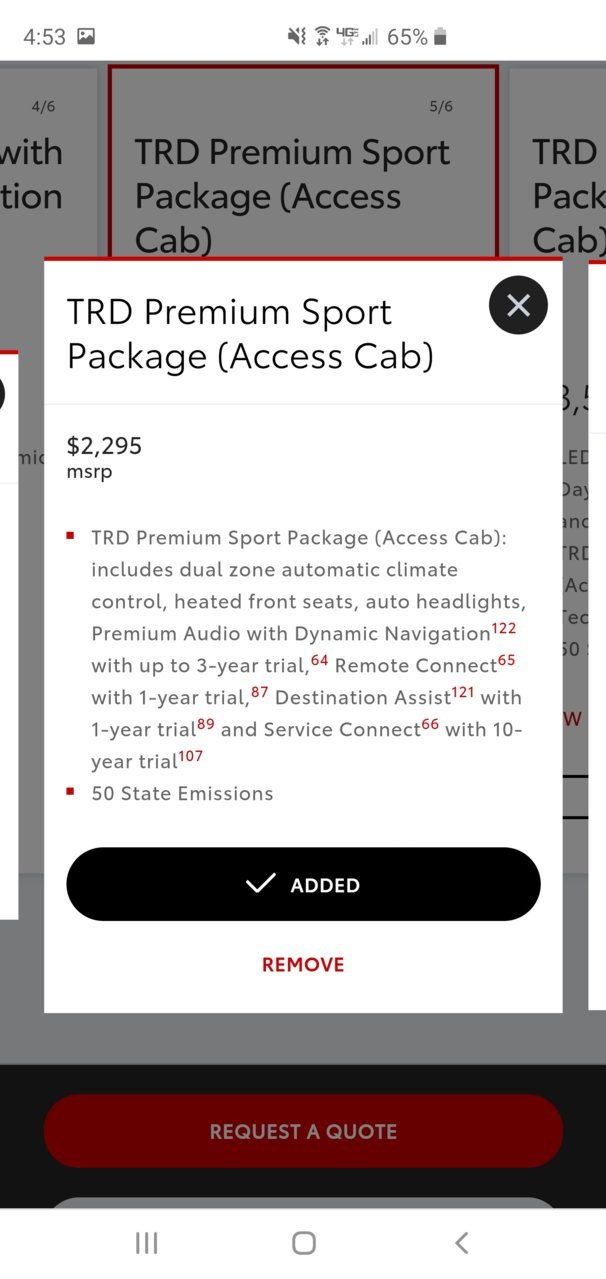Open footnote 121 beside Destination Assist

[x=462, y=692]
